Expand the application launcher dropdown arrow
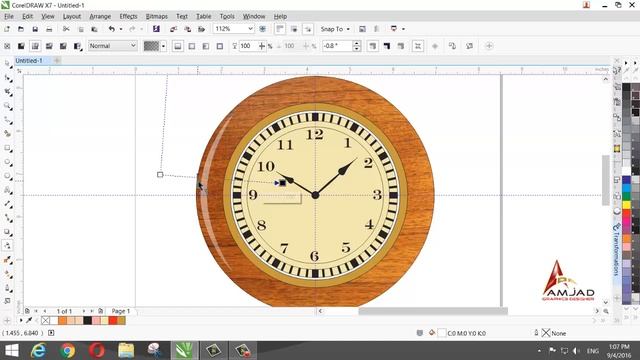 coord(403,29)
